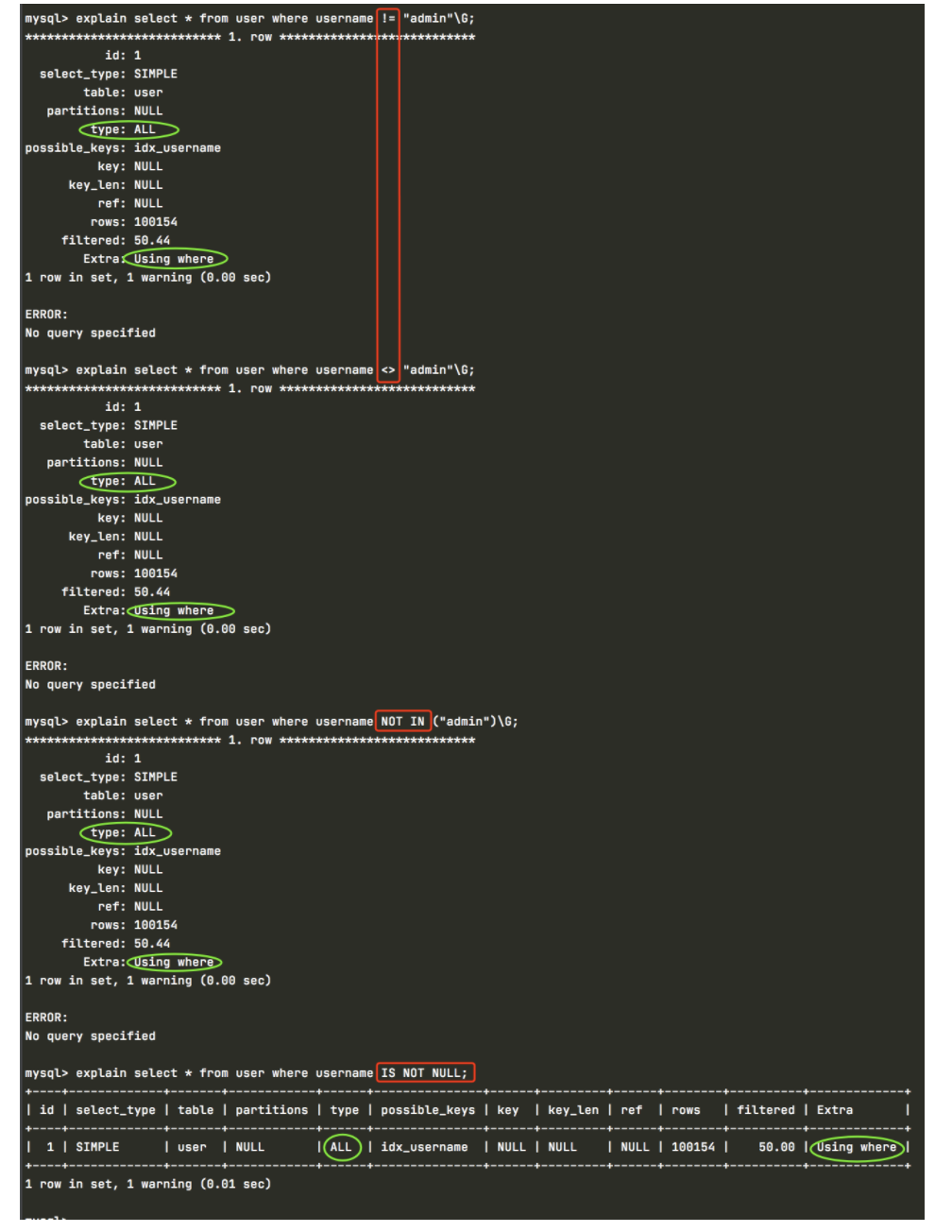
Task: Click the query line with username <> "admin"
Action: [249, 370]
